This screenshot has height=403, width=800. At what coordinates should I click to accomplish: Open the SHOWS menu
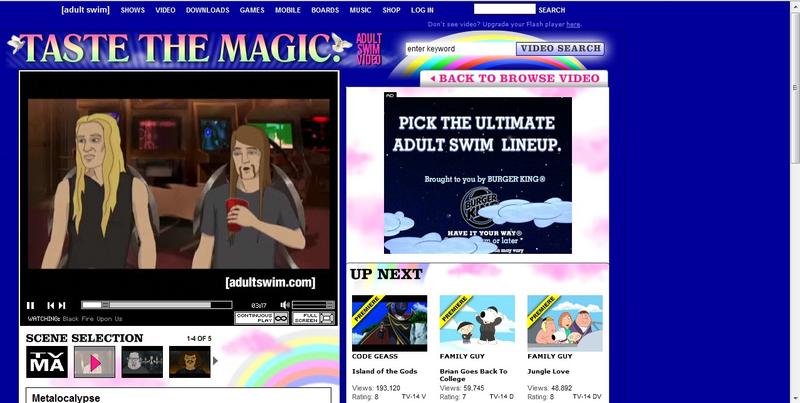[x=133, y=10]
